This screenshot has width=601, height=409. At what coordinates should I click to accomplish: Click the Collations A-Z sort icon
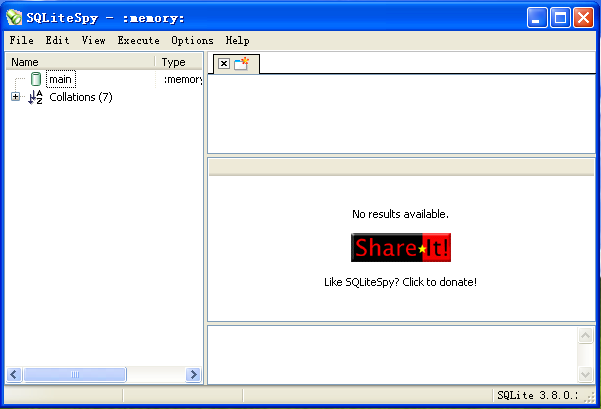[x=36, y=97]
